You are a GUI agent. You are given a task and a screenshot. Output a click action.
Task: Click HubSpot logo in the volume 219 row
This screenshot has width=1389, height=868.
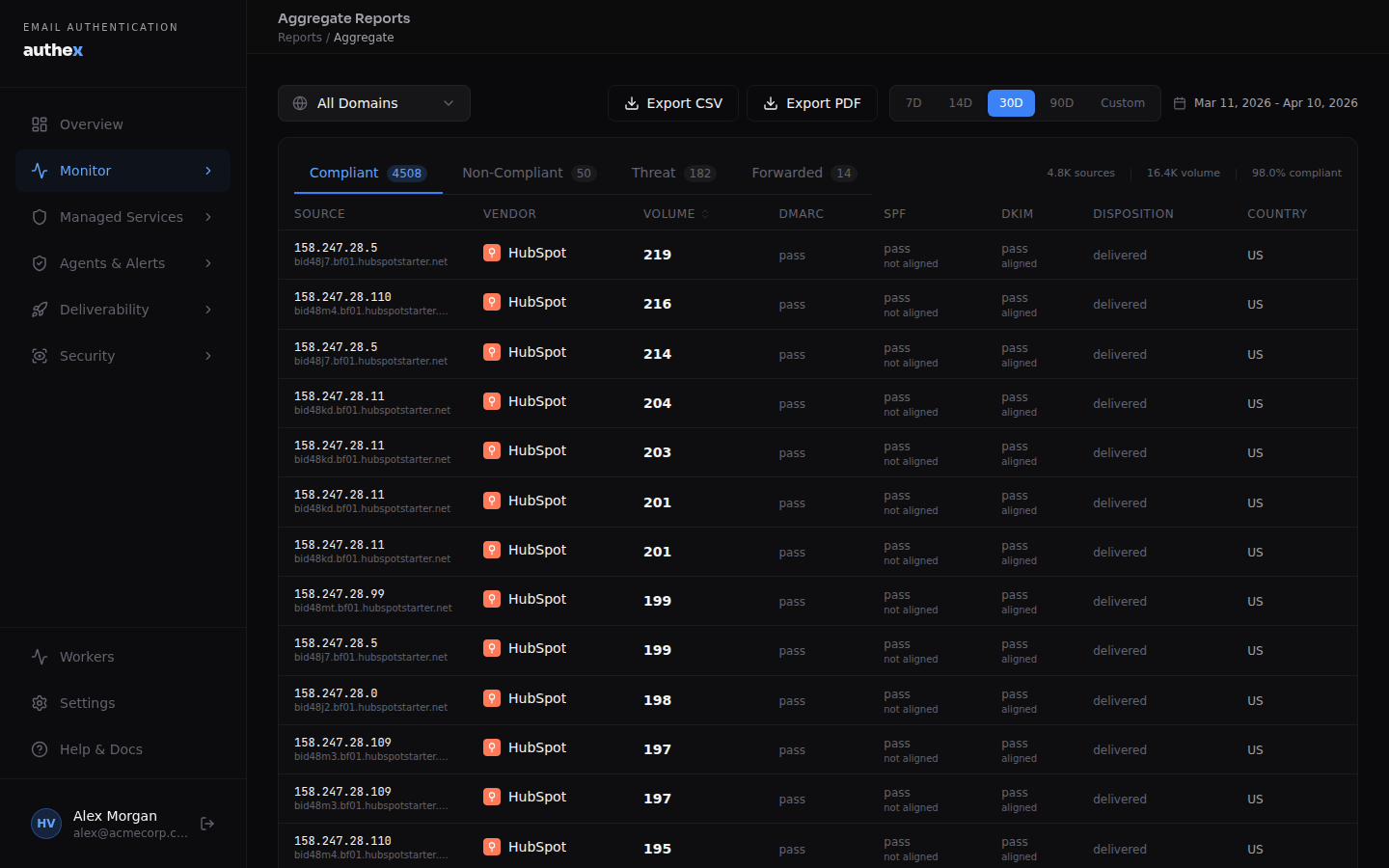(x=492, y=253)
